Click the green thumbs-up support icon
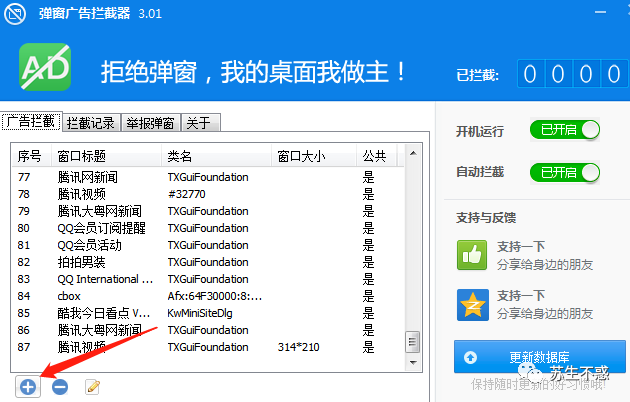The image size is (630, 402). tap(472, 255)
